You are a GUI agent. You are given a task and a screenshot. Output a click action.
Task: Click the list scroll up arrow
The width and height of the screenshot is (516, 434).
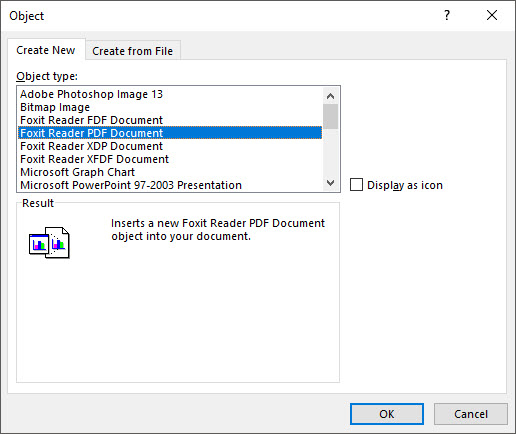click(330, 96)
